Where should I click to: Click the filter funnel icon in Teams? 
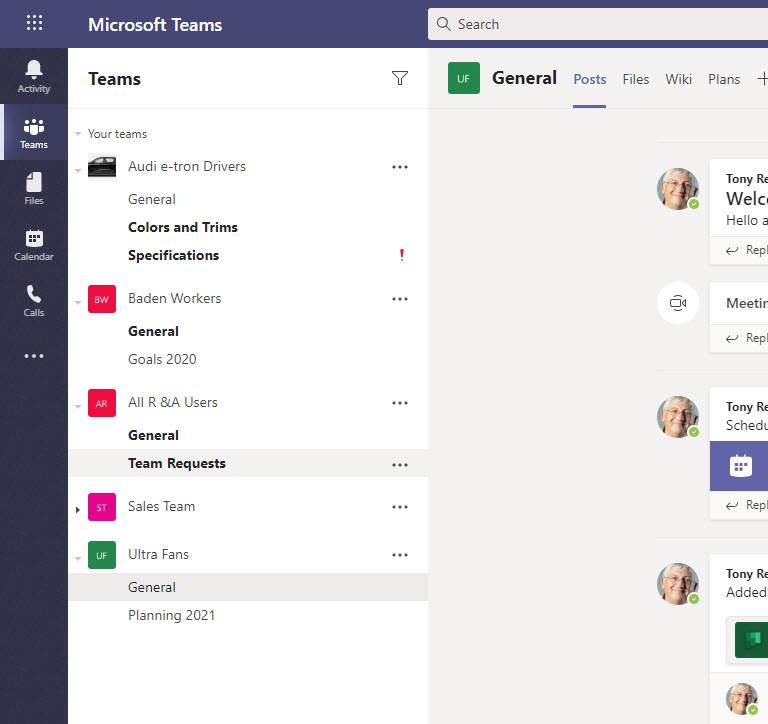click(400, 78)
